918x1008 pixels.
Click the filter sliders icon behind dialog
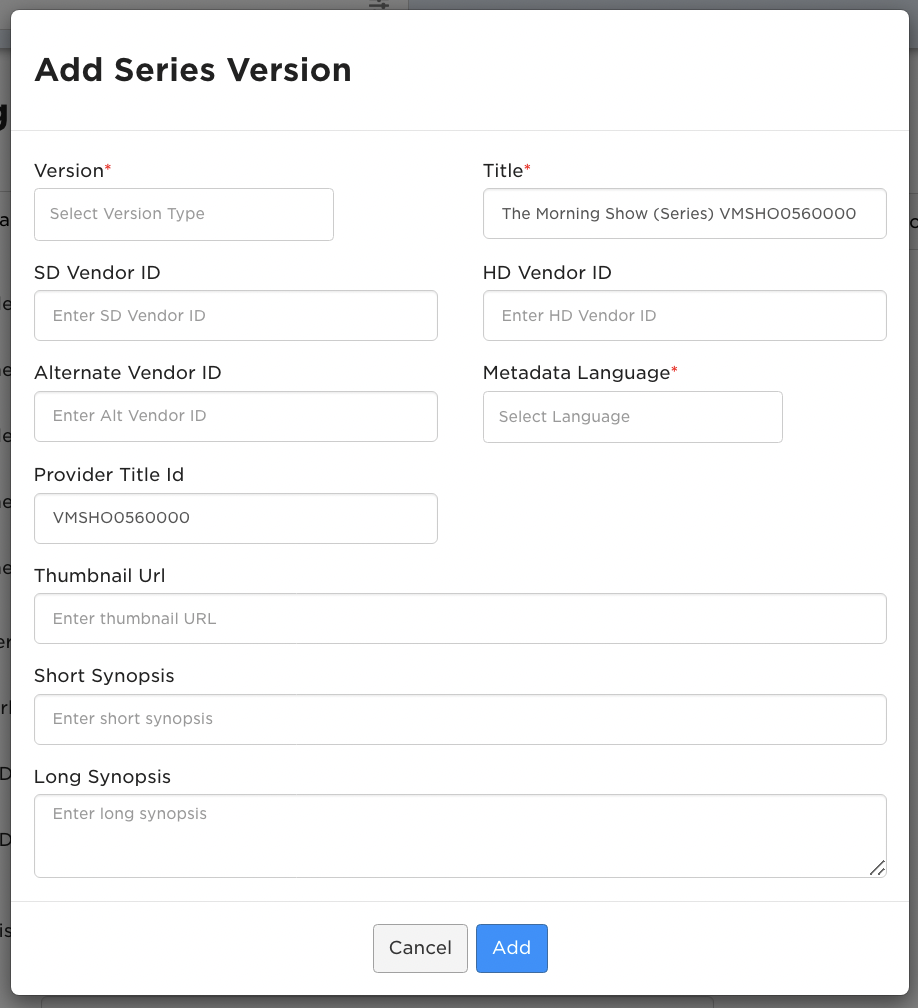coord(379,4)
